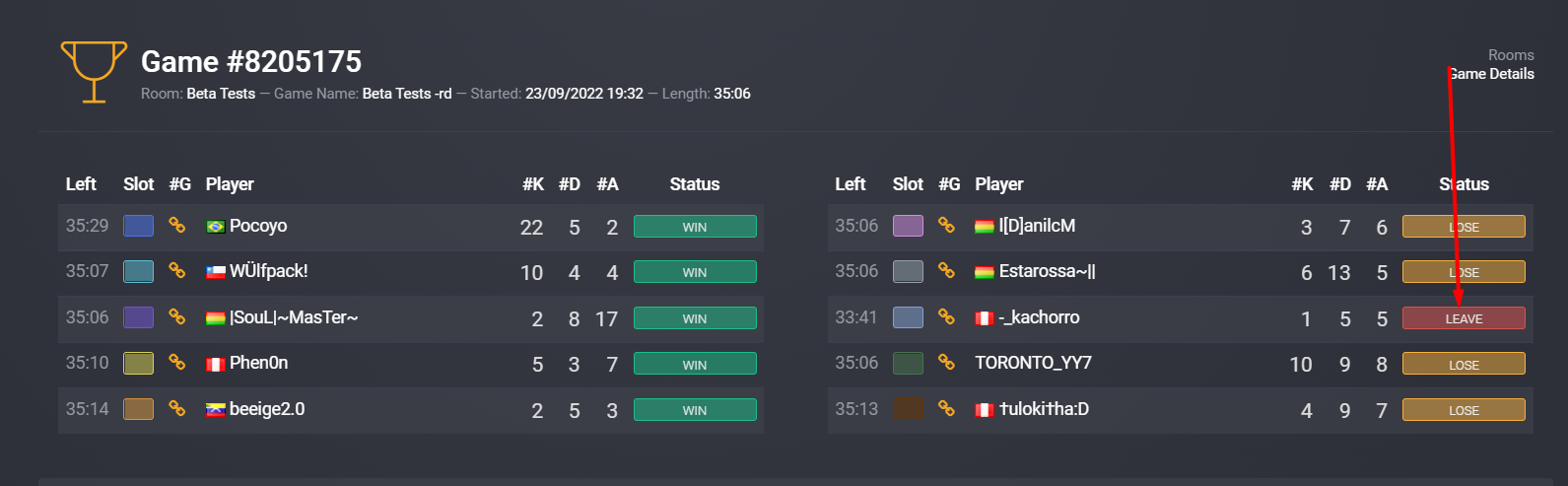This screenshot has width=1568, height=486.
Task: Open the chain link icon for Pocoyo
Action: point(177,226)
